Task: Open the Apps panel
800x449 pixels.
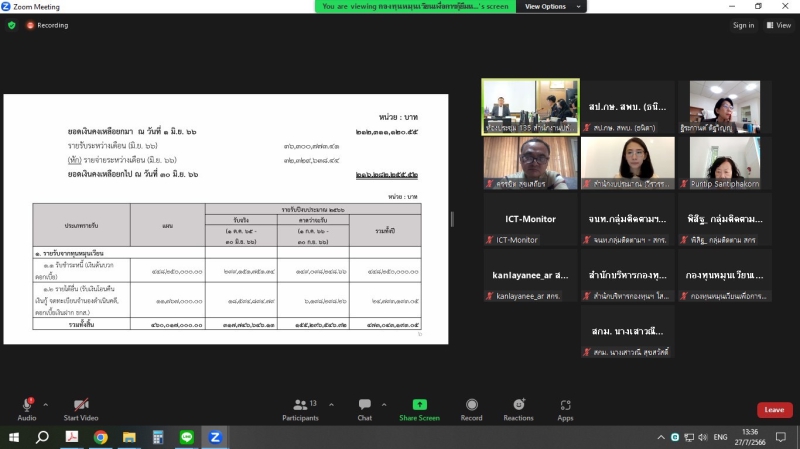Action: (x=565, y=410)
